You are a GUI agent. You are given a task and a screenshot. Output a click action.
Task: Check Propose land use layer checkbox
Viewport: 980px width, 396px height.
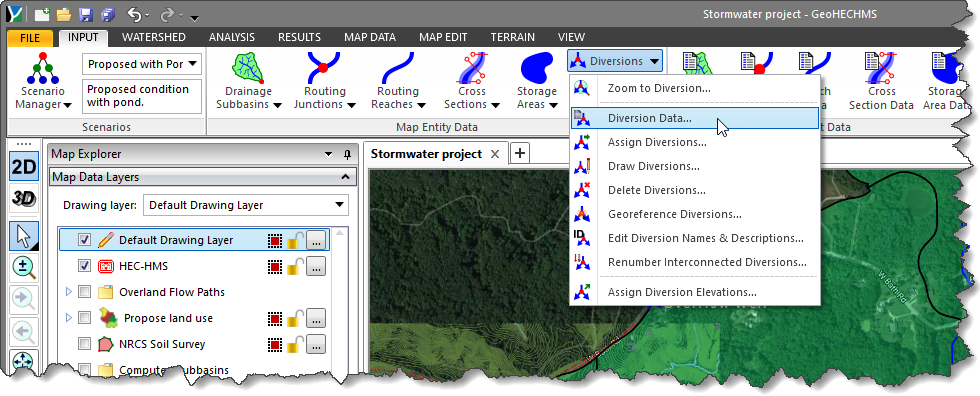click(x=84, y=319)
